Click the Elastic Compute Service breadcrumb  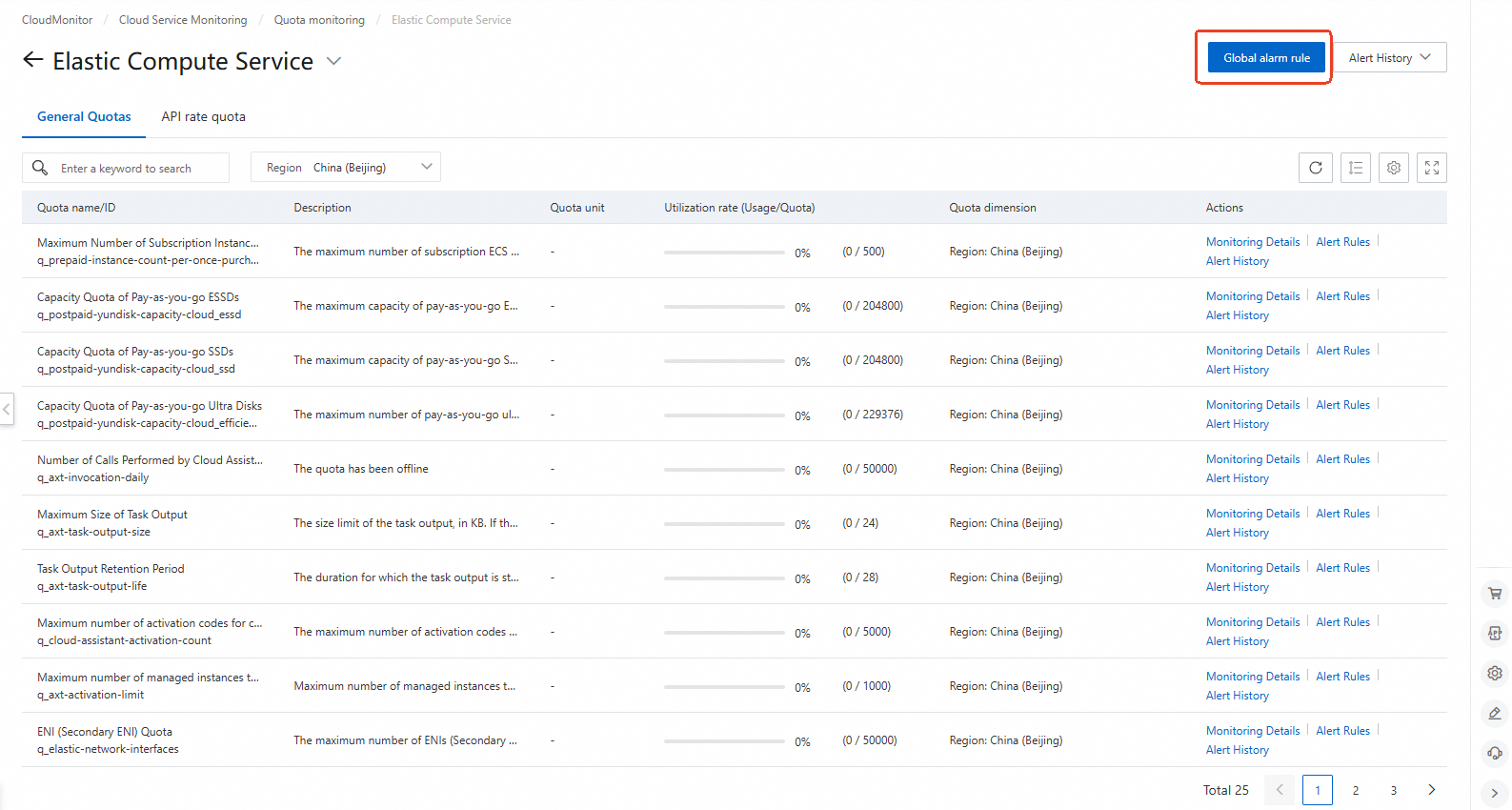452,20
